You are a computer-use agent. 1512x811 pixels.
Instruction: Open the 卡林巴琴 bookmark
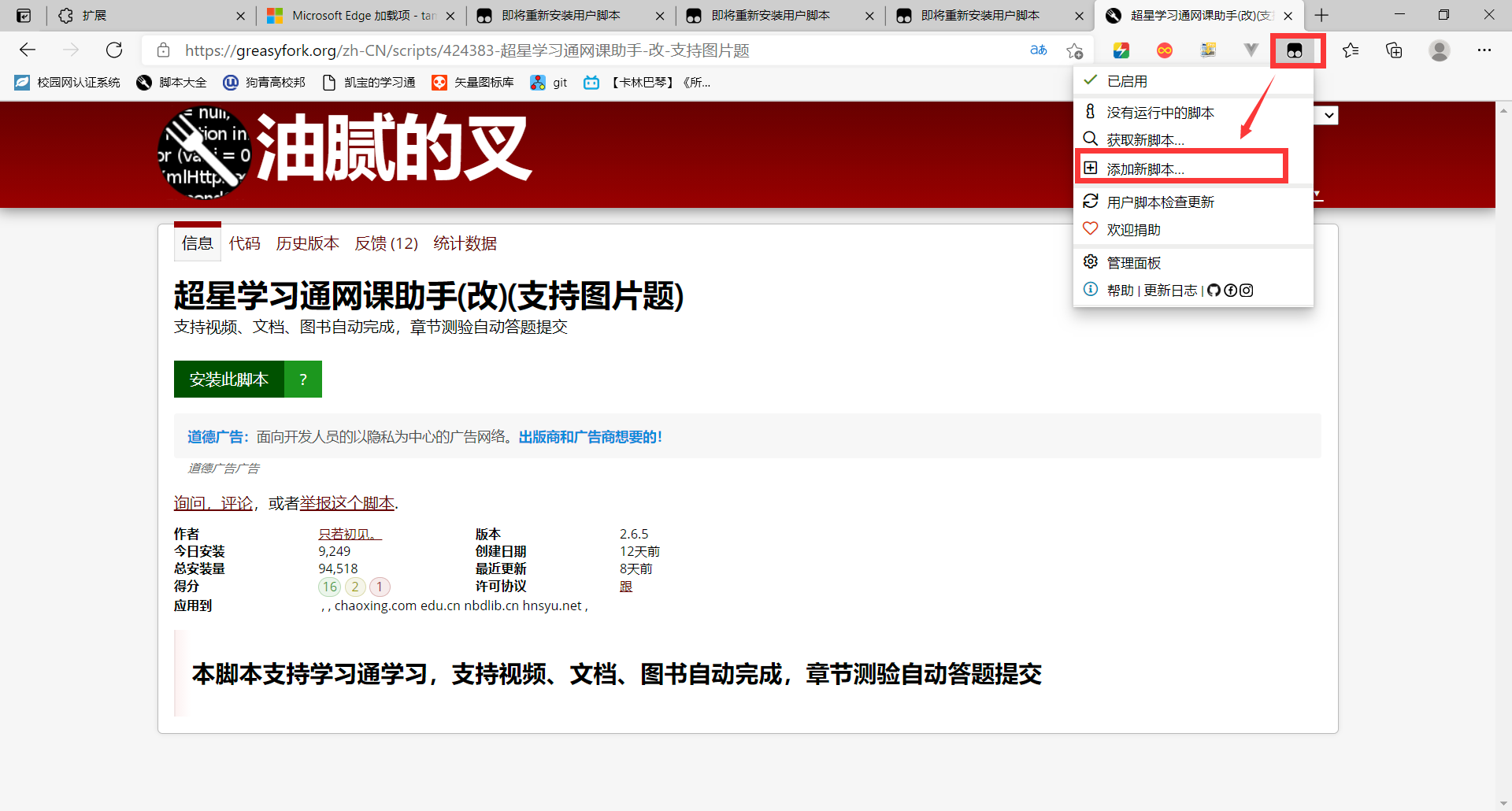click(x=647, y=82)
